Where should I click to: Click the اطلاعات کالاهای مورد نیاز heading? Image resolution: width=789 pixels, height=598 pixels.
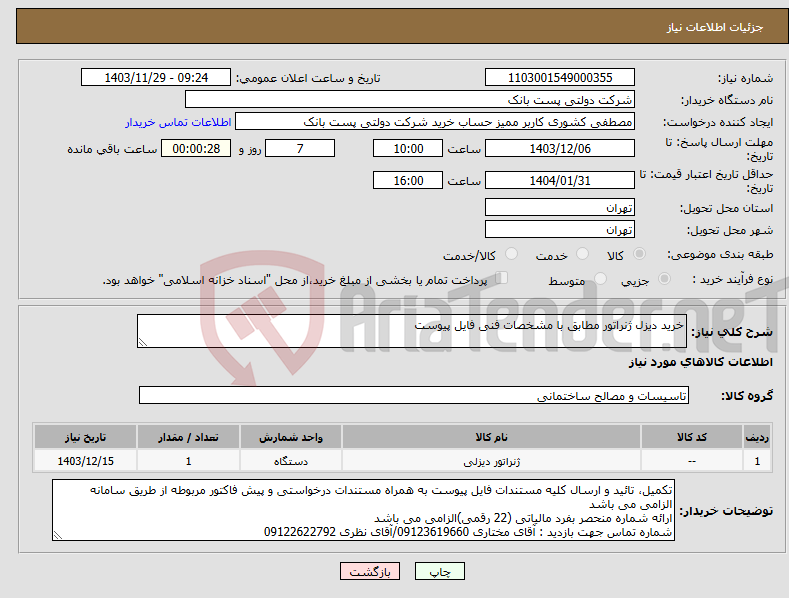pyautogui.click(x=700, y=362)
